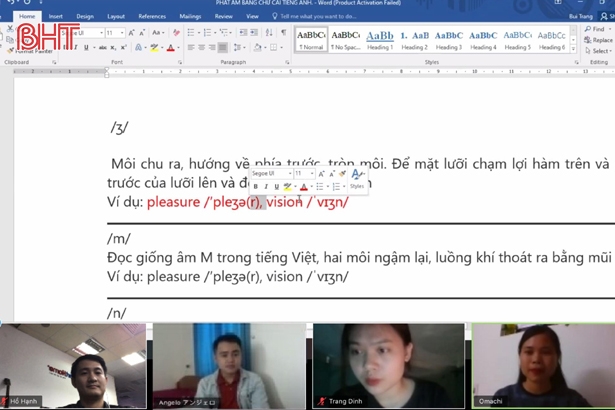The width and height of the screenshot is (615, 410).
Task: Toggle Underline in the ribbon Font group
Action: click(86, 47)
